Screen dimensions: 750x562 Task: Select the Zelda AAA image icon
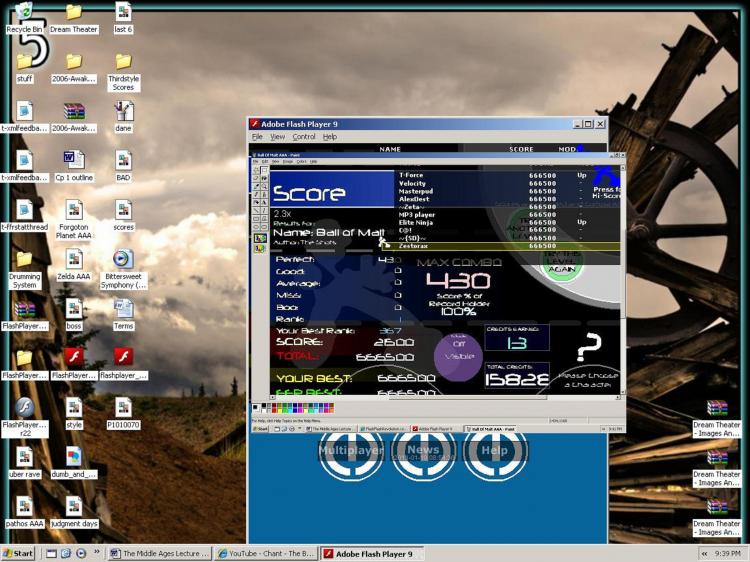click(74, 265)
